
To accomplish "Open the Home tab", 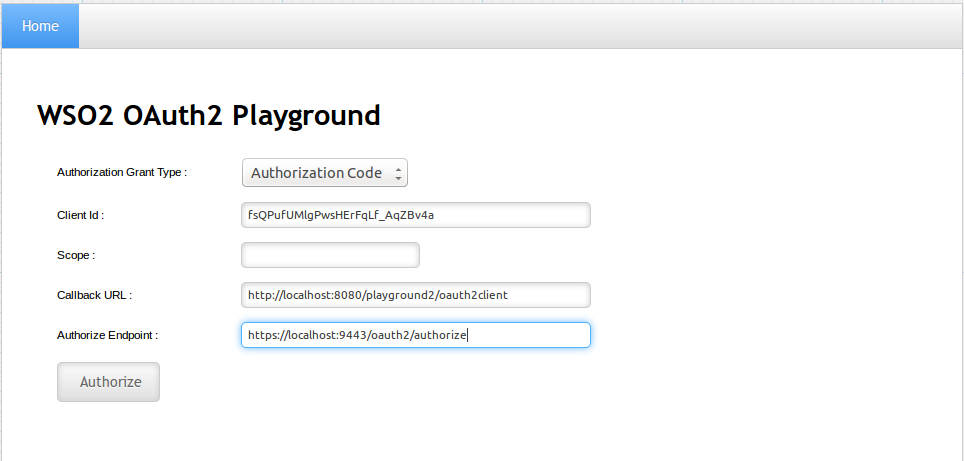I will (x=41, y=26).
